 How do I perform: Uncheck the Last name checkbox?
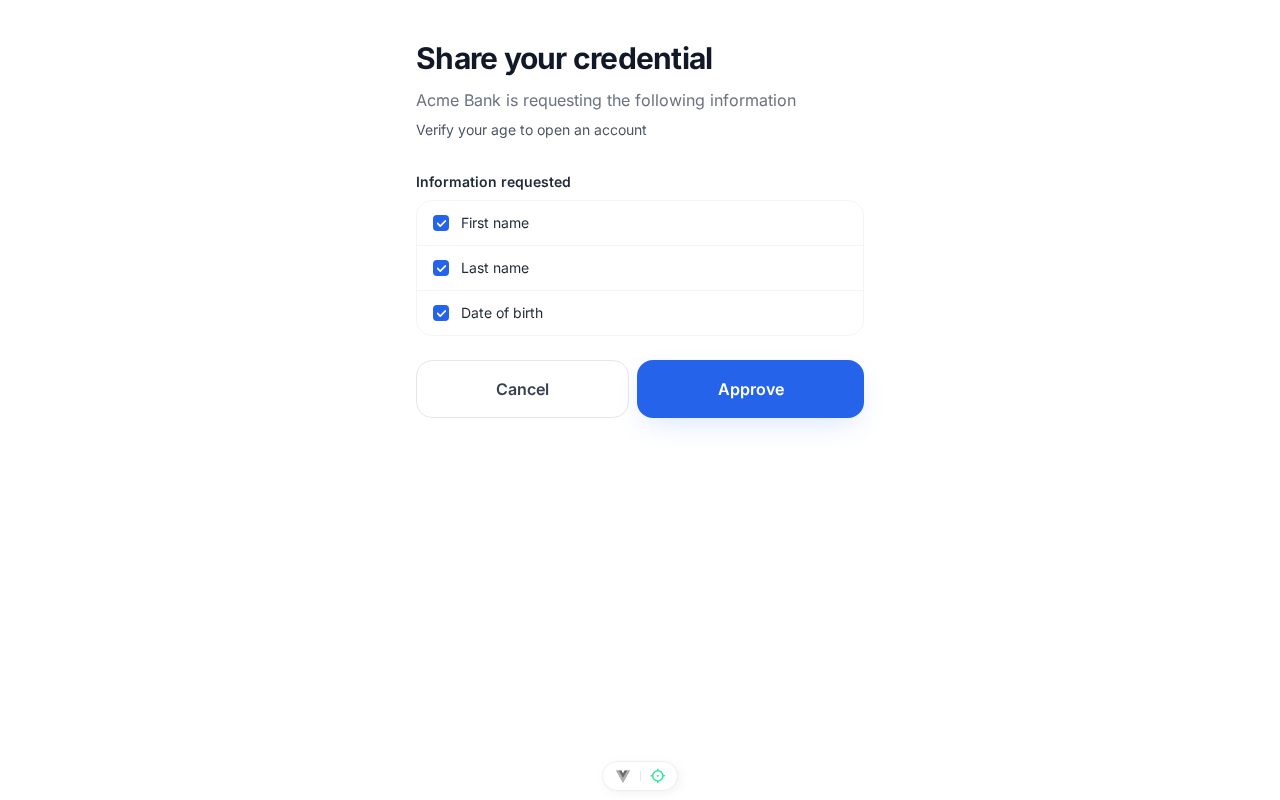point(441,268)
